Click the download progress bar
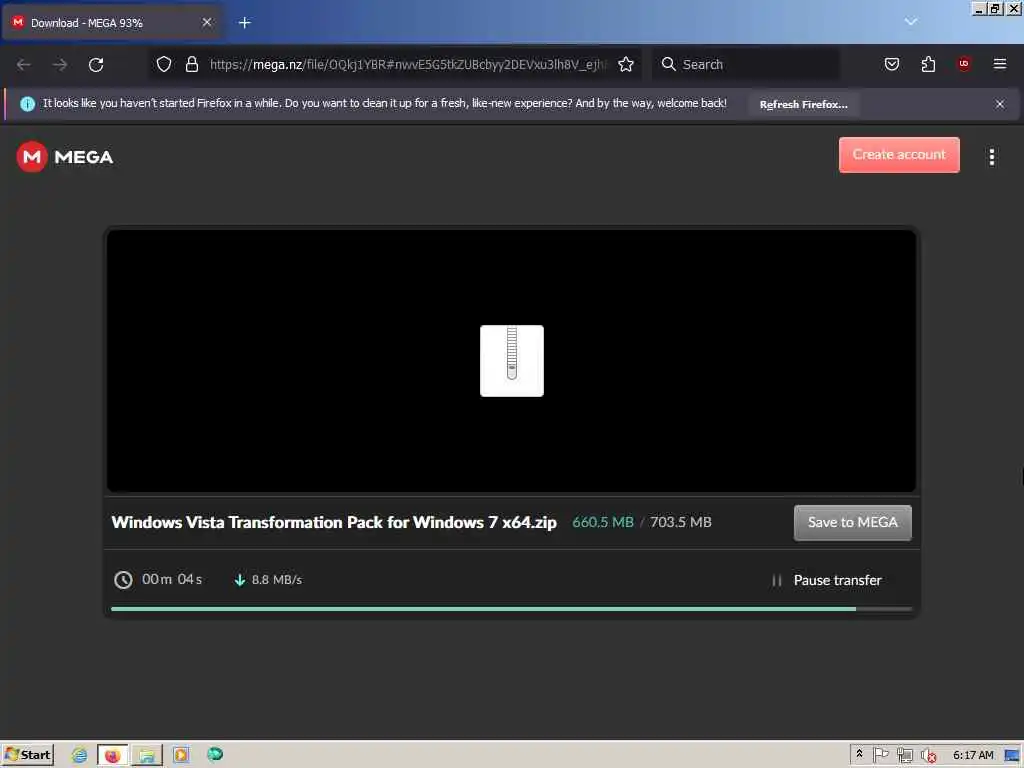The height and width of the screenshot is (768, 1024). coord(511,609)
